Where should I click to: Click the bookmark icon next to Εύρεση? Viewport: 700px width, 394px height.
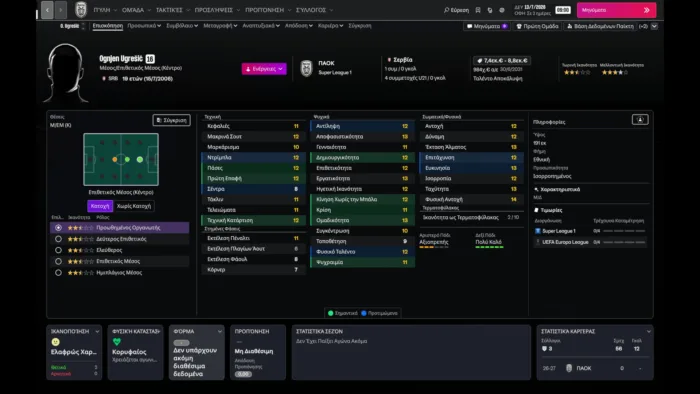[478, 10]
